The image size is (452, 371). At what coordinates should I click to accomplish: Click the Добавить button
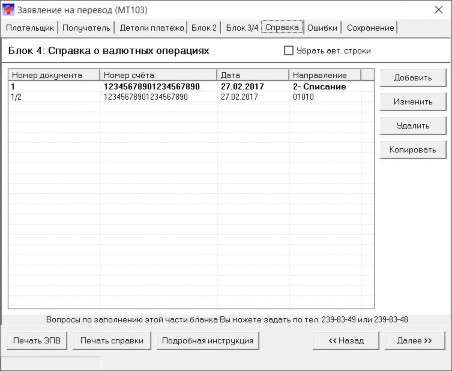tap(413, 78)
